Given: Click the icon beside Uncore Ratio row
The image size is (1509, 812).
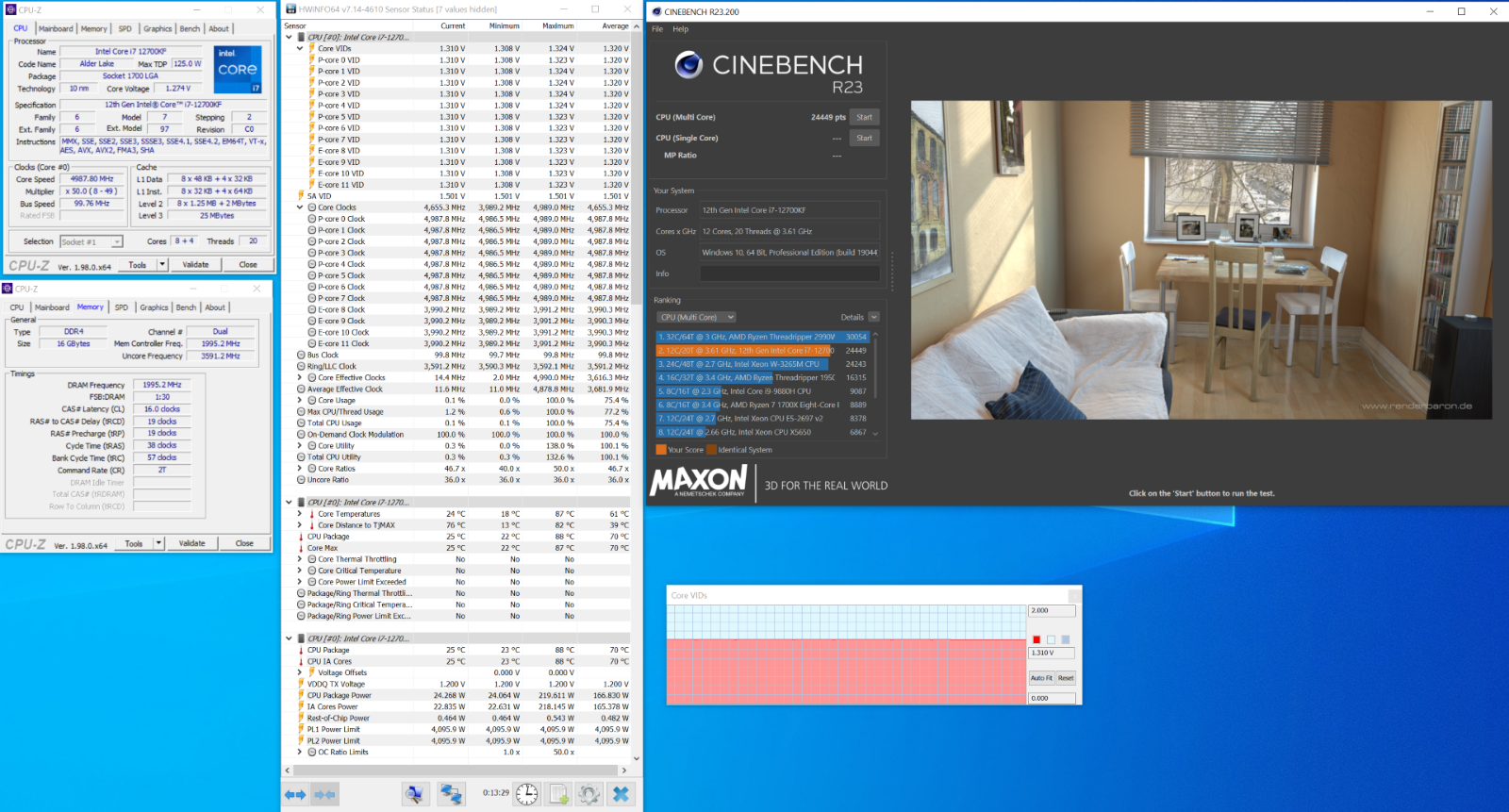Looking at the screenshot, I should (x=301, y=479).
